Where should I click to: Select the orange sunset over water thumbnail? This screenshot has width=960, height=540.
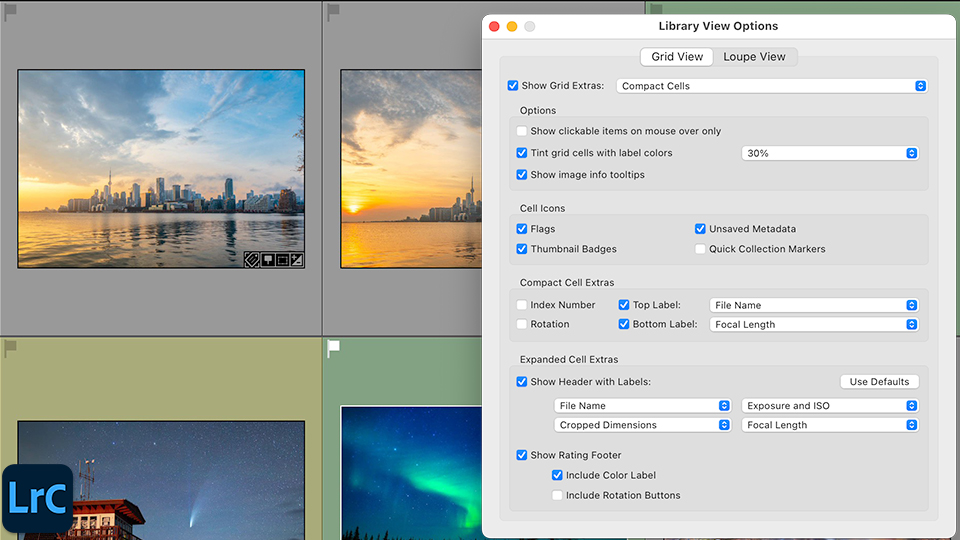coord(411,168)
